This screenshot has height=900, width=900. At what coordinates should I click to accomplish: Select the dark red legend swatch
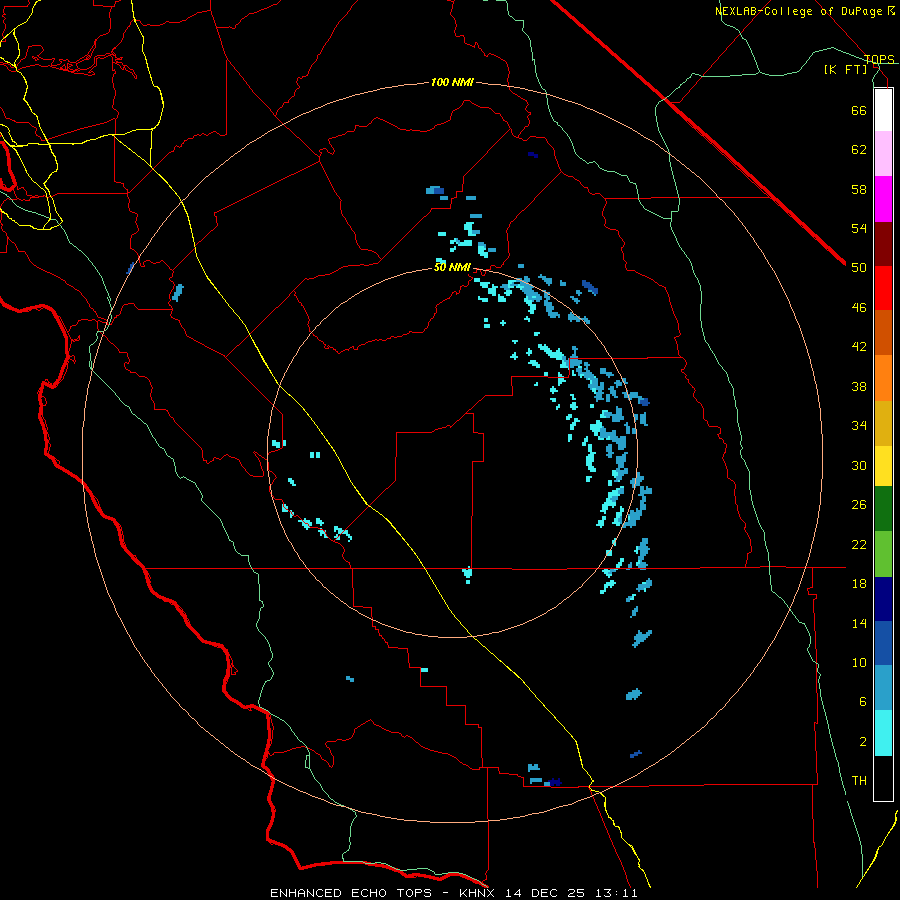[883, 244]
